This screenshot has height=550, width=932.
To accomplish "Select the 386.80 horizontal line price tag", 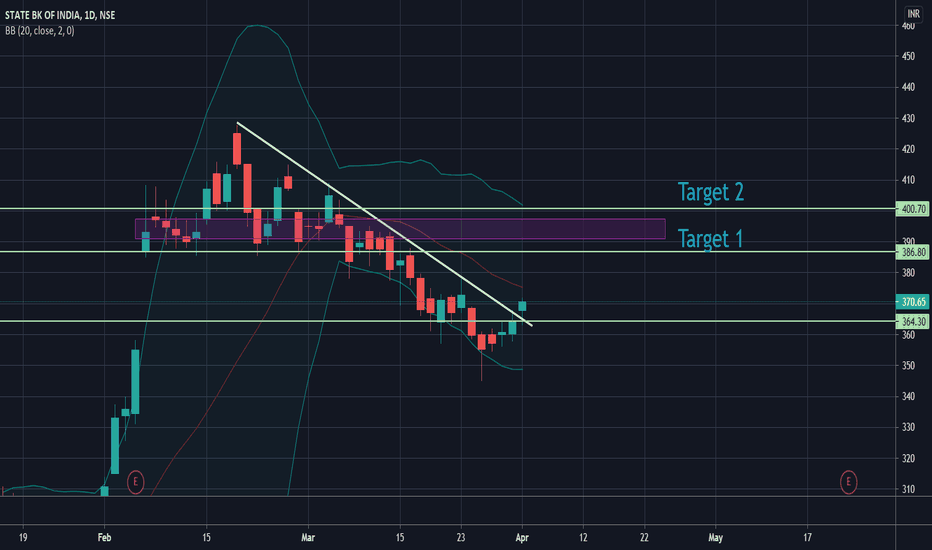I will tap(913, 252).
